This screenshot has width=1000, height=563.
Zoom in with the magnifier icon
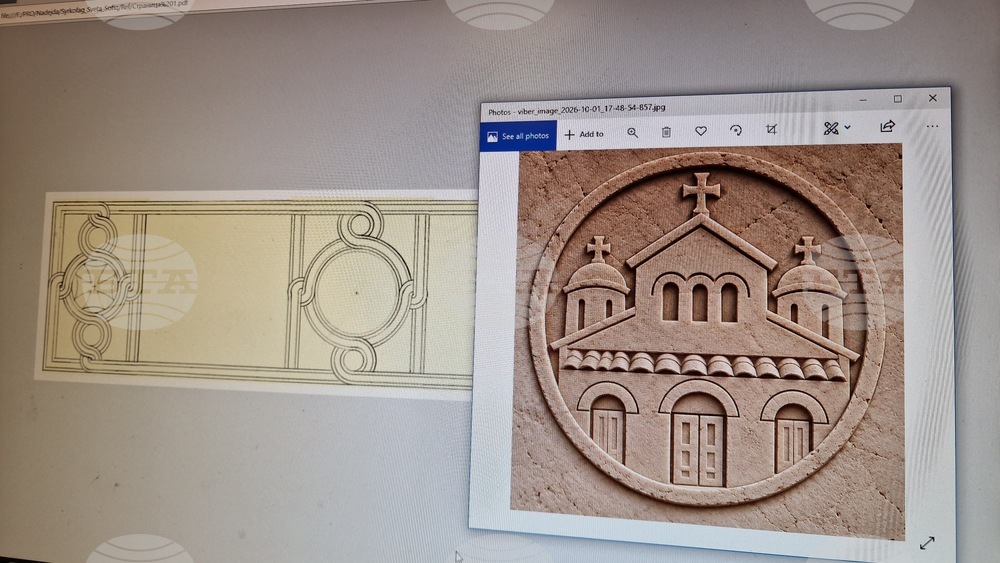632,133
